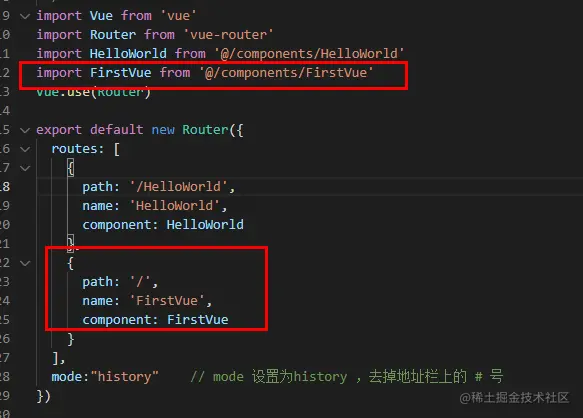Click 'FirstVue' identifier in import statement

pos(120,73)
